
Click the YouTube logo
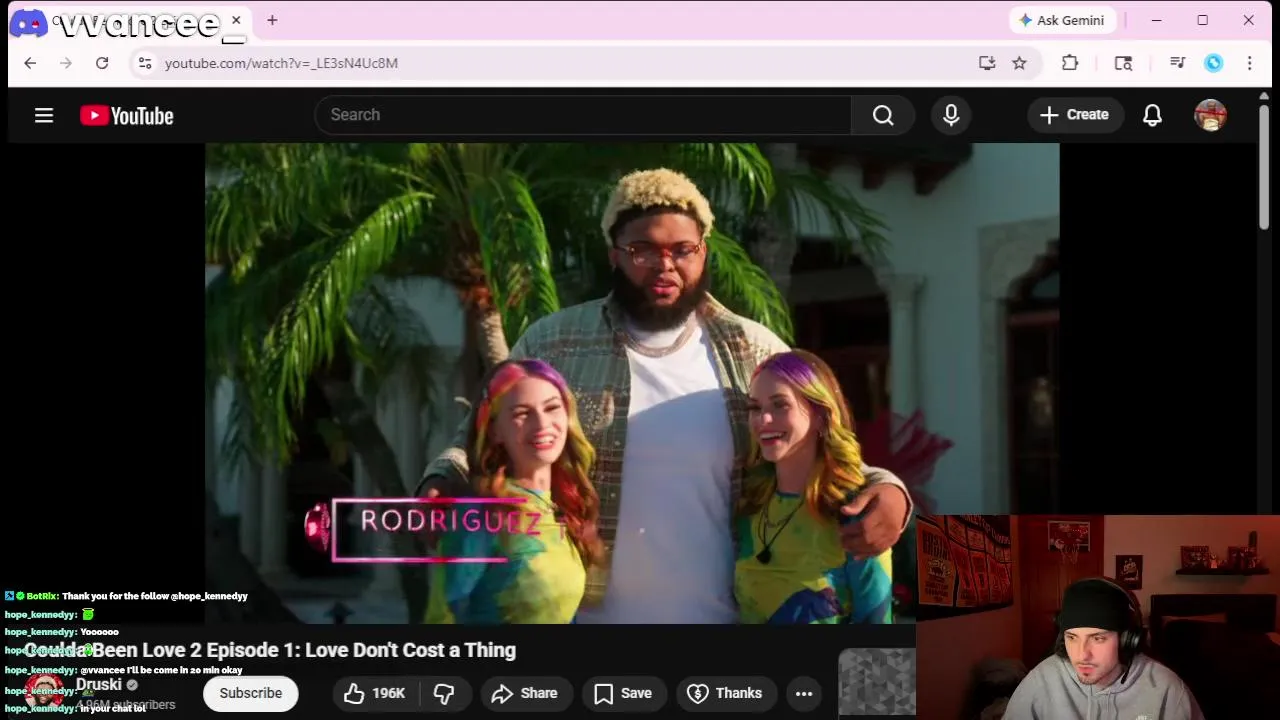tap(127, 116)
